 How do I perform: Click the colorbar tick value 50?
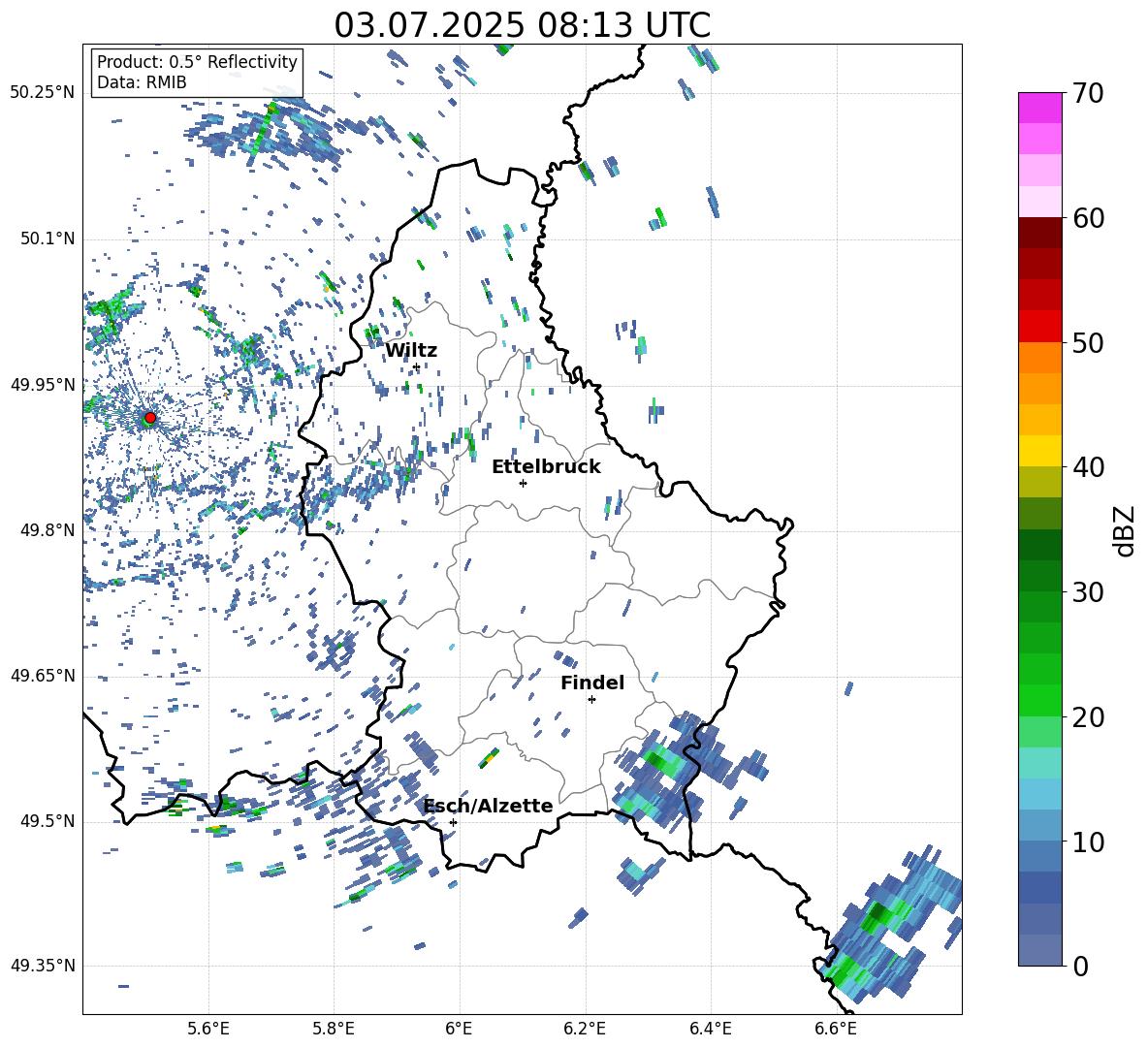1089,342
